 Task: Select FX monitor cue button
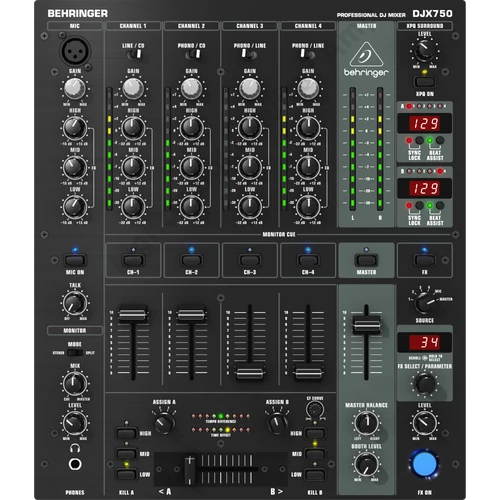(x=424, y=260)
